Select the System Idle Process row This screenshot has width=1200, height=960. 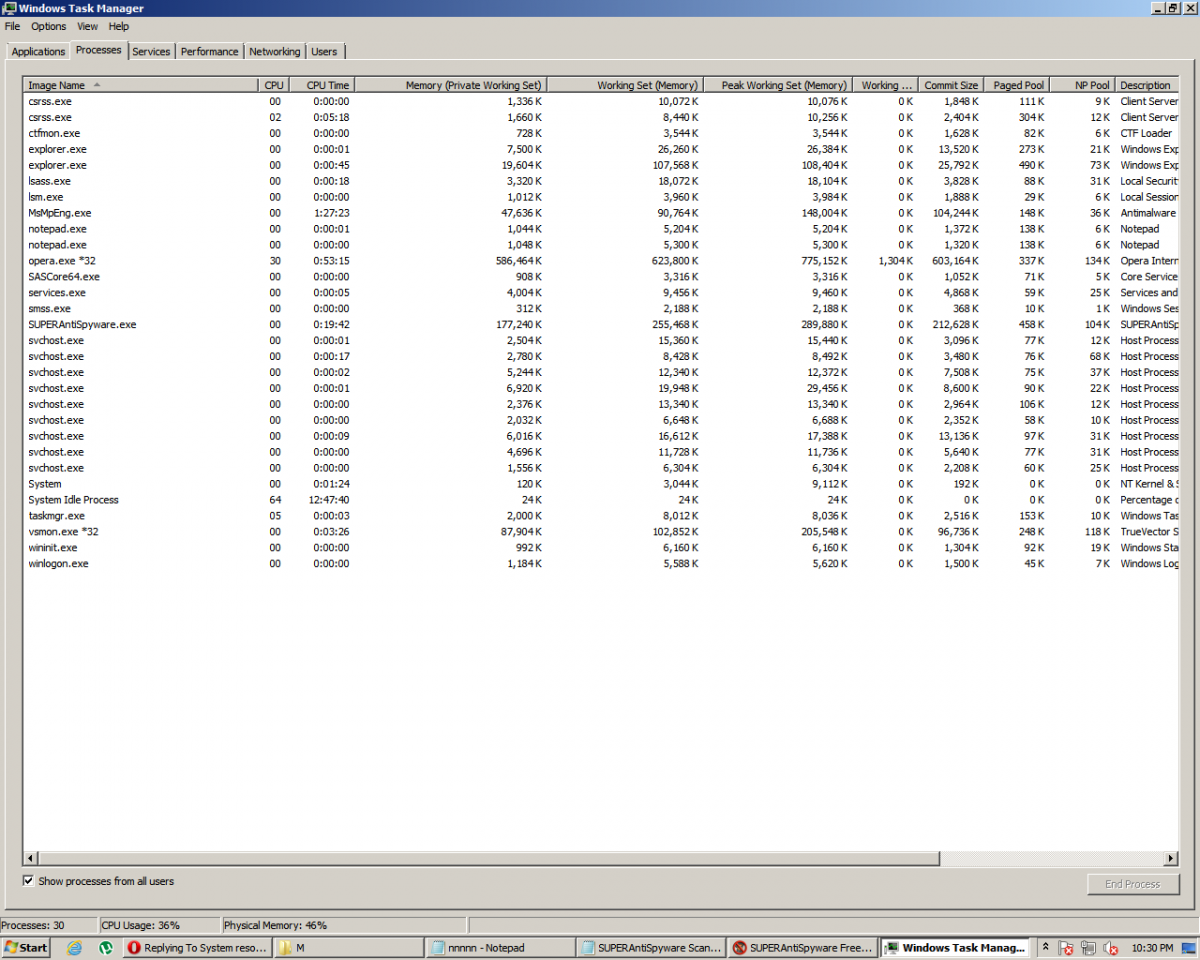click(600, 500)
